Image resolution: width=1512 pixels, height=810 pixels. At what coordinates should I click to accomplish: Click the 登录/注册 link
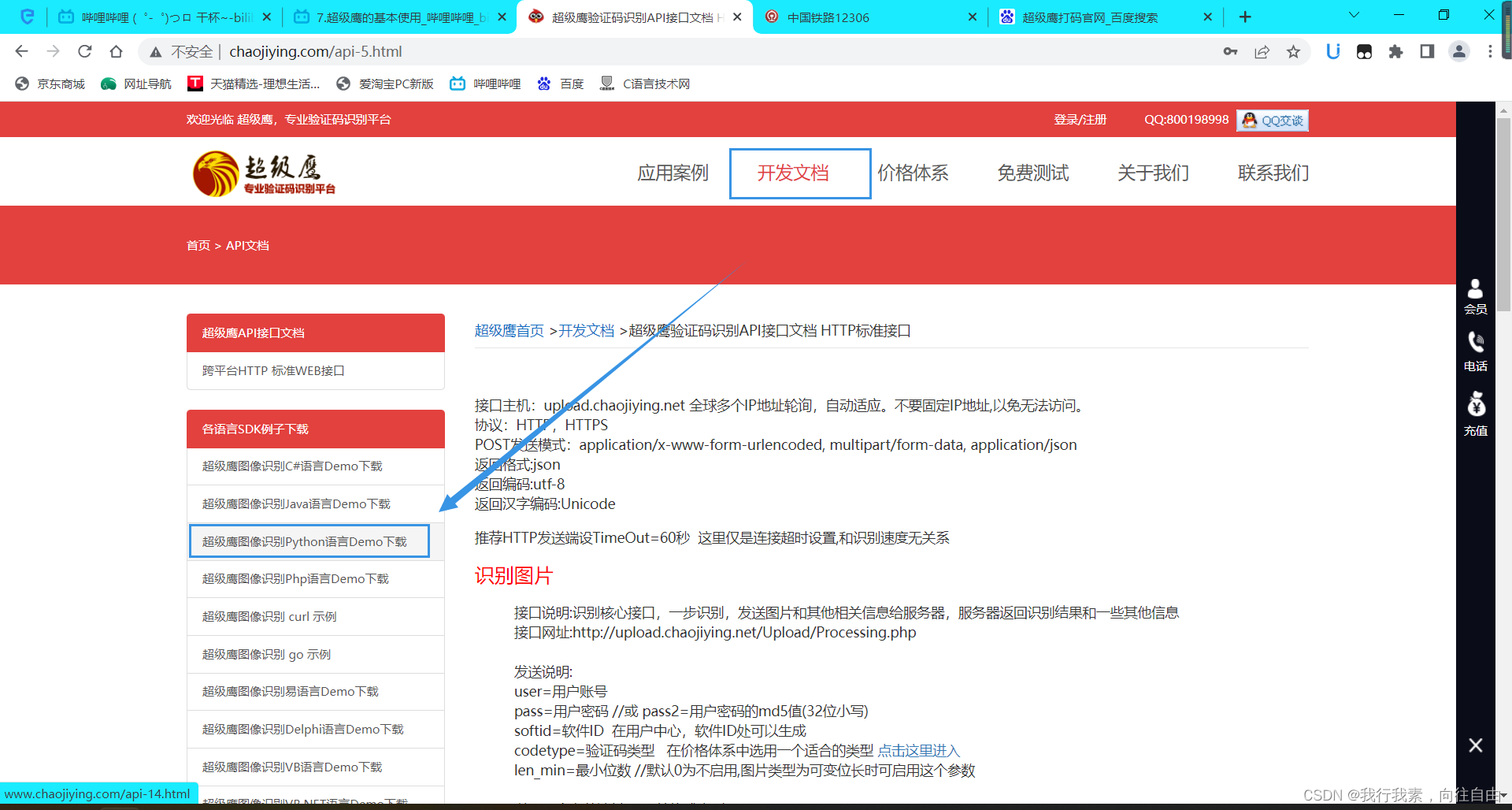point(1080,120)
